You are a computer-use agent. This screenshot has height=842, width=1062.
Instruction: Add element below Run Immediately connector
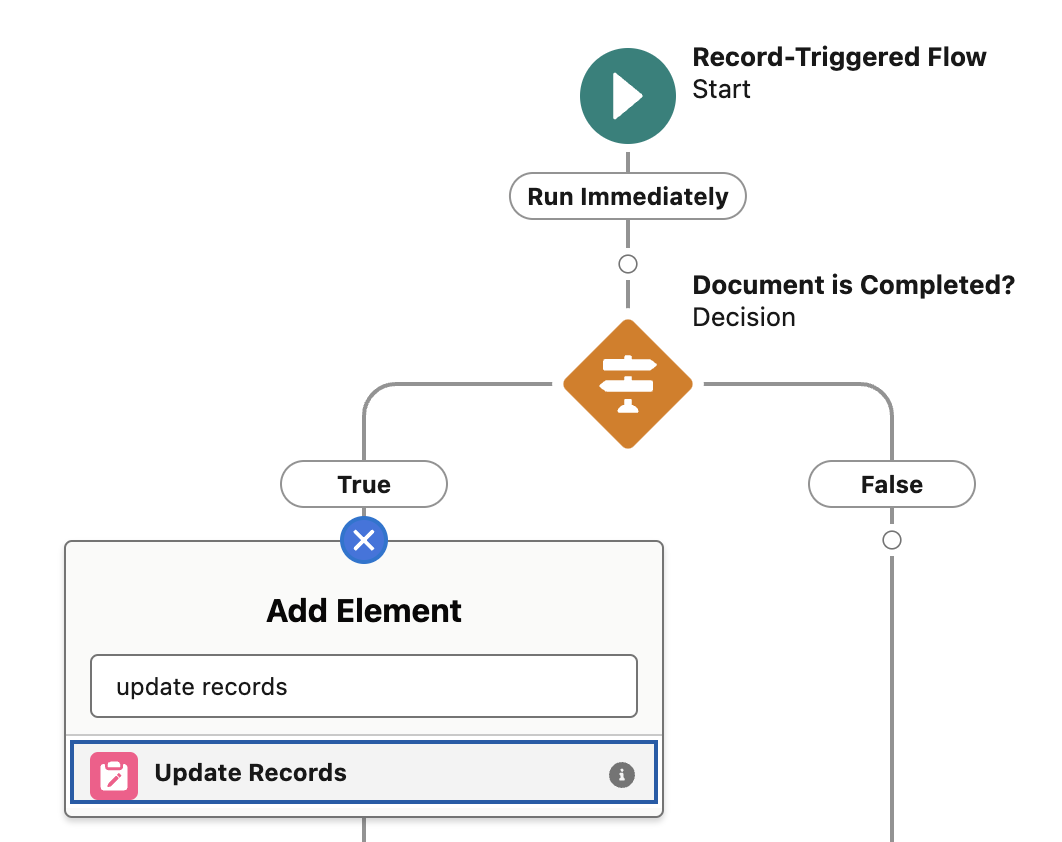click(628, 264)
